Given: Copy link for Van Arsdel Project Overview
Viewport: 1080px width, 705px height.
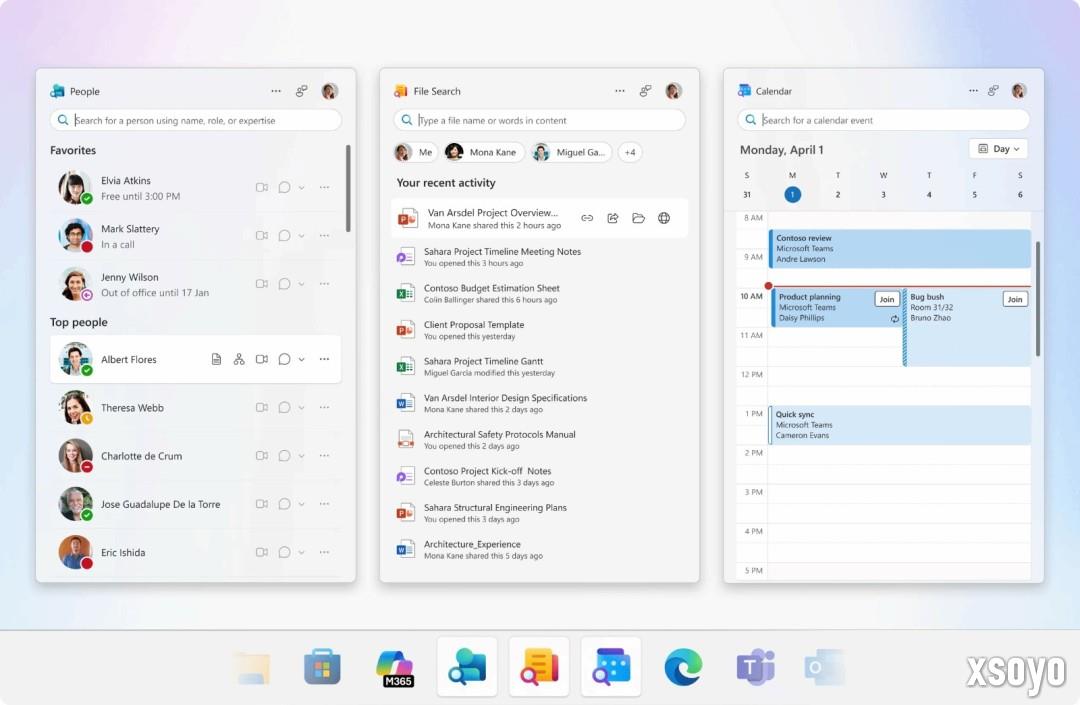Looking at the screenshot, I should 587,218.
